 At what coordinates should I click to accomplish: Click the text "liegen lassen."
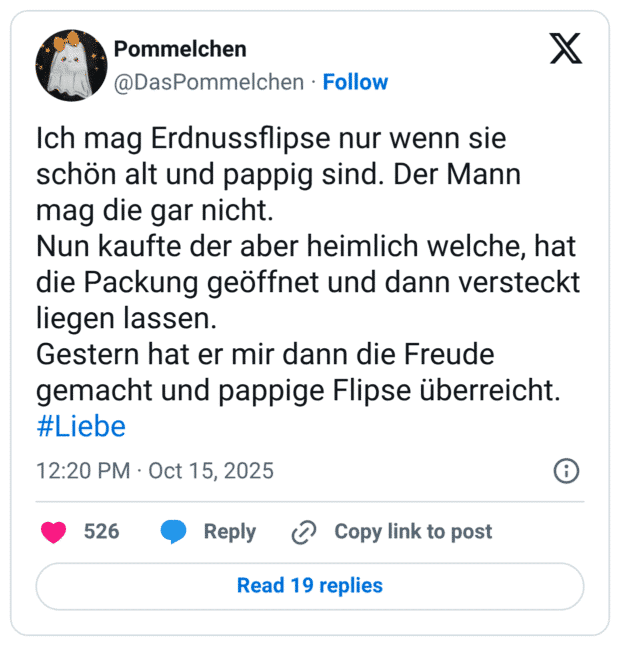125,318
